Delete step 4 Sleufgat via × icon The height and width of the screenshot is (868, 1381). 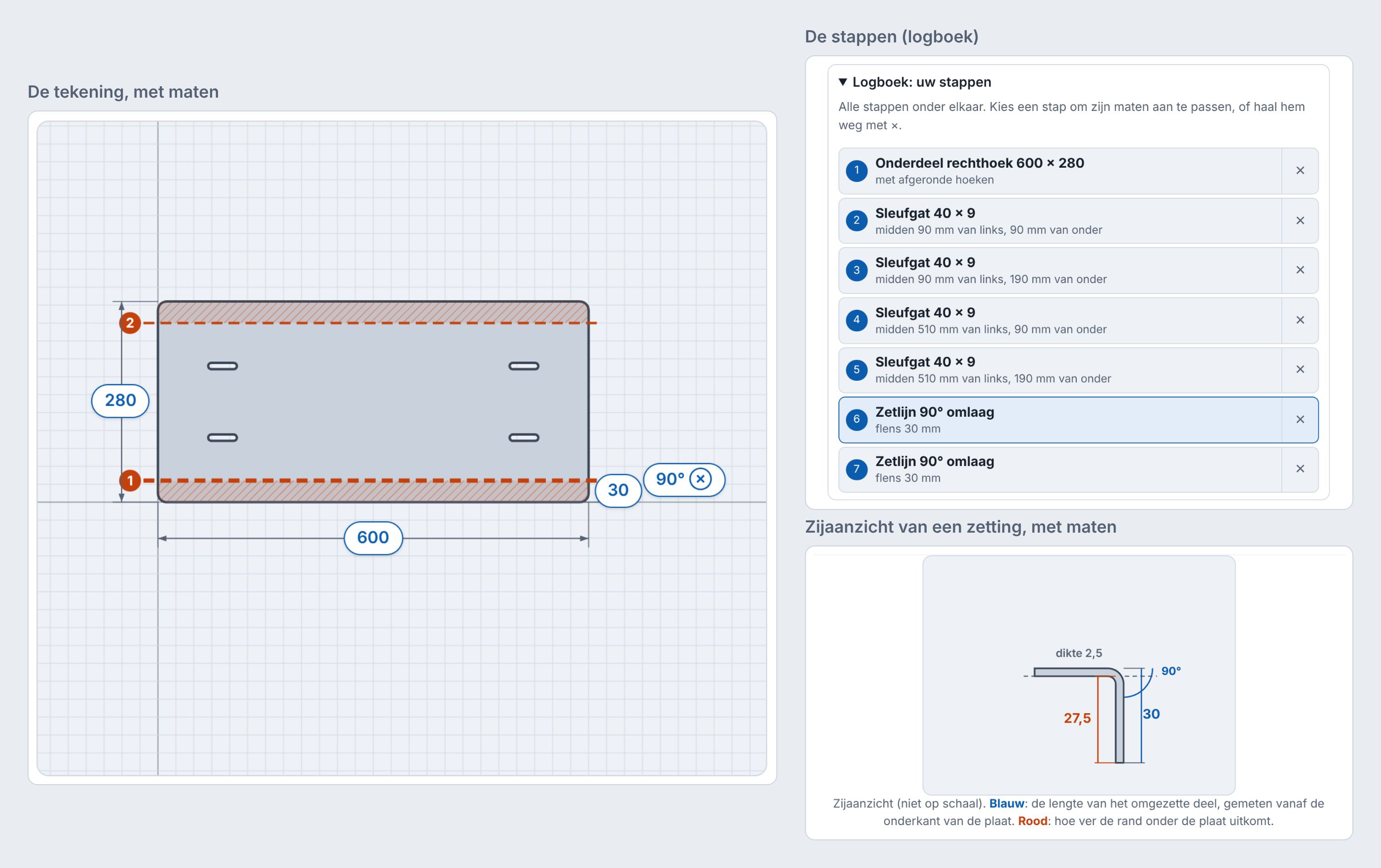point(1300,321)
